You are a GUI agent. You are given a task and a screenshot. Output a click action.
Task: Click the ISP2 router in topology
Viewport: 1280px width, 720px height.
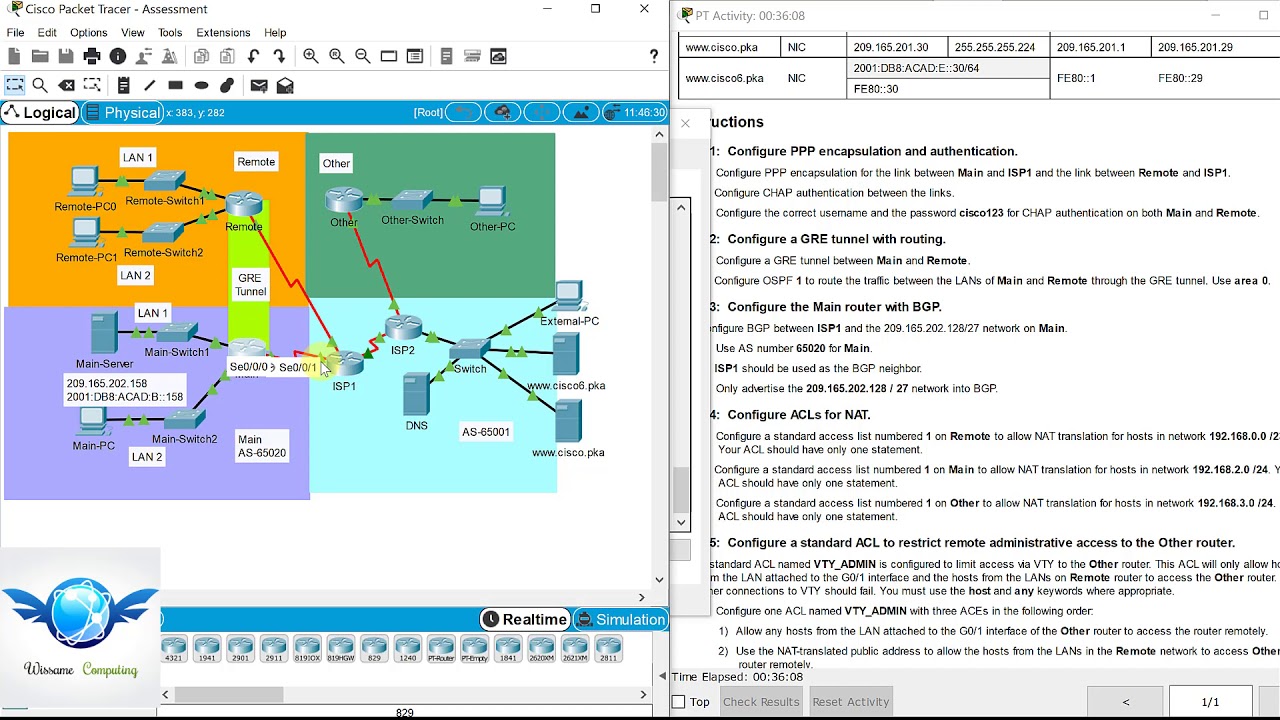tap(403, 327)
